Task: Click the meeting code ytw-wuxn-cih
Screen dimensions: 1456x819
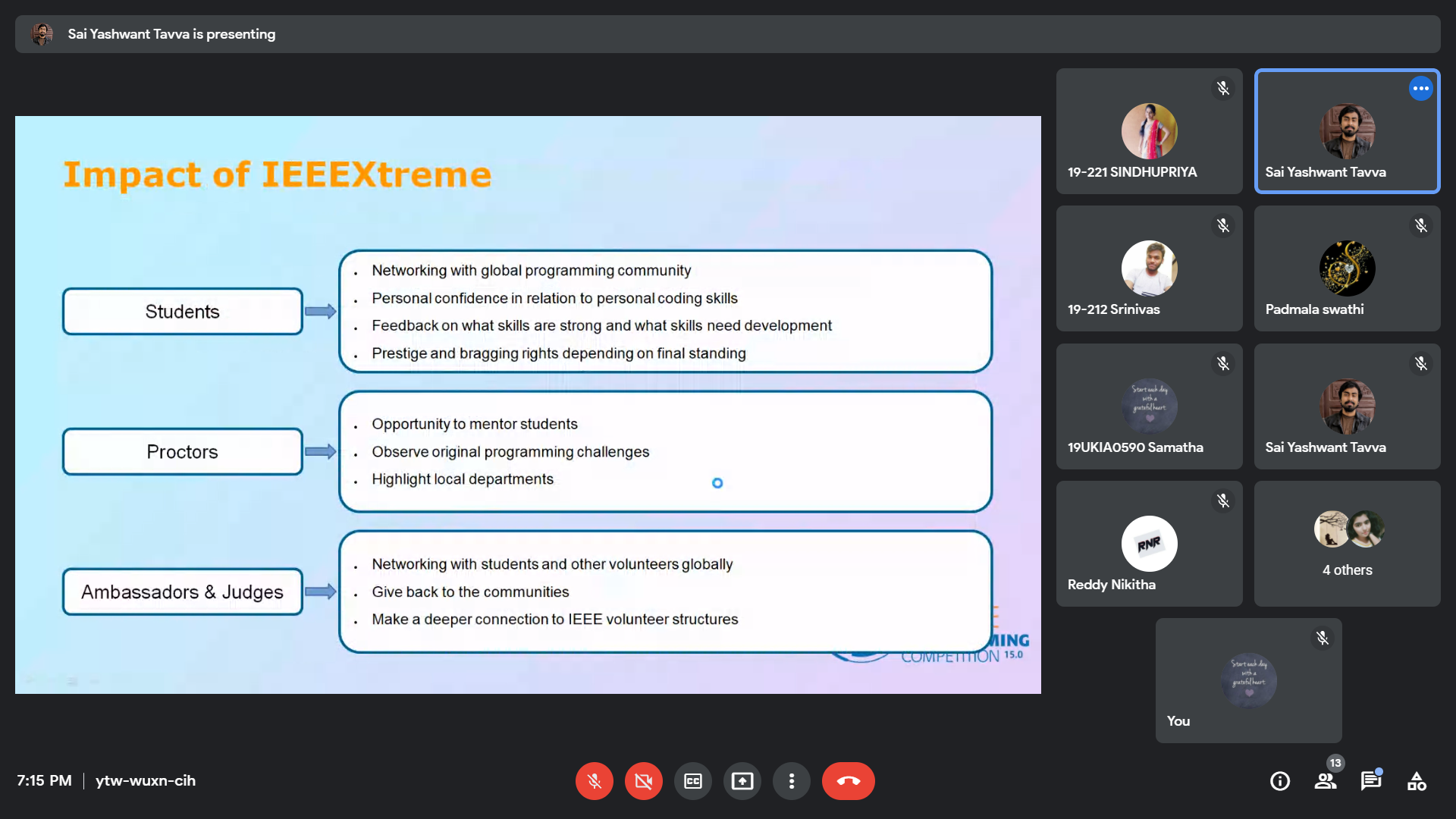Action: (x=145, y=780)
